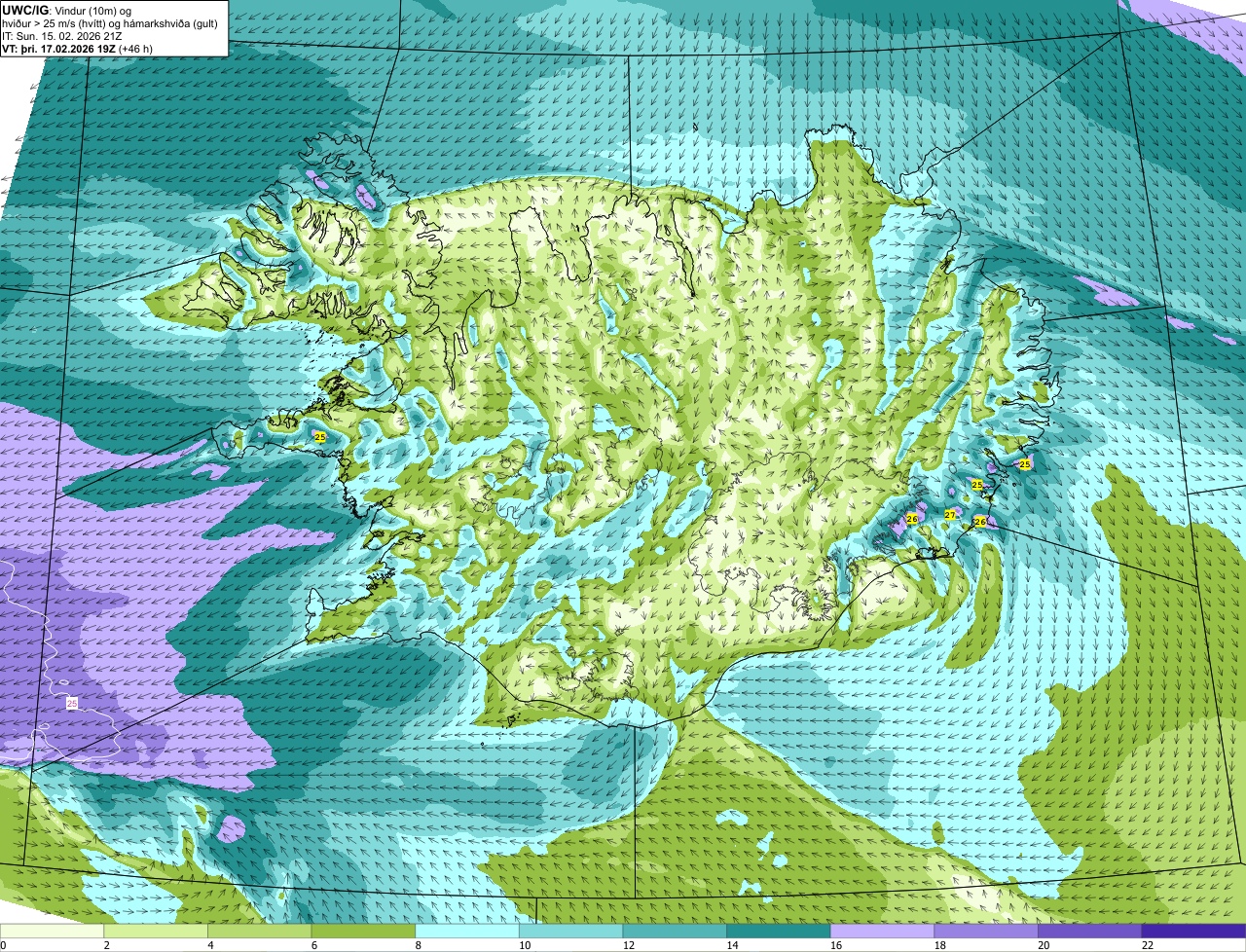Select the 8–10 m/s light cyan scale band
The width and height of the screenshot is (1246, 952).
tap(467, 931)
